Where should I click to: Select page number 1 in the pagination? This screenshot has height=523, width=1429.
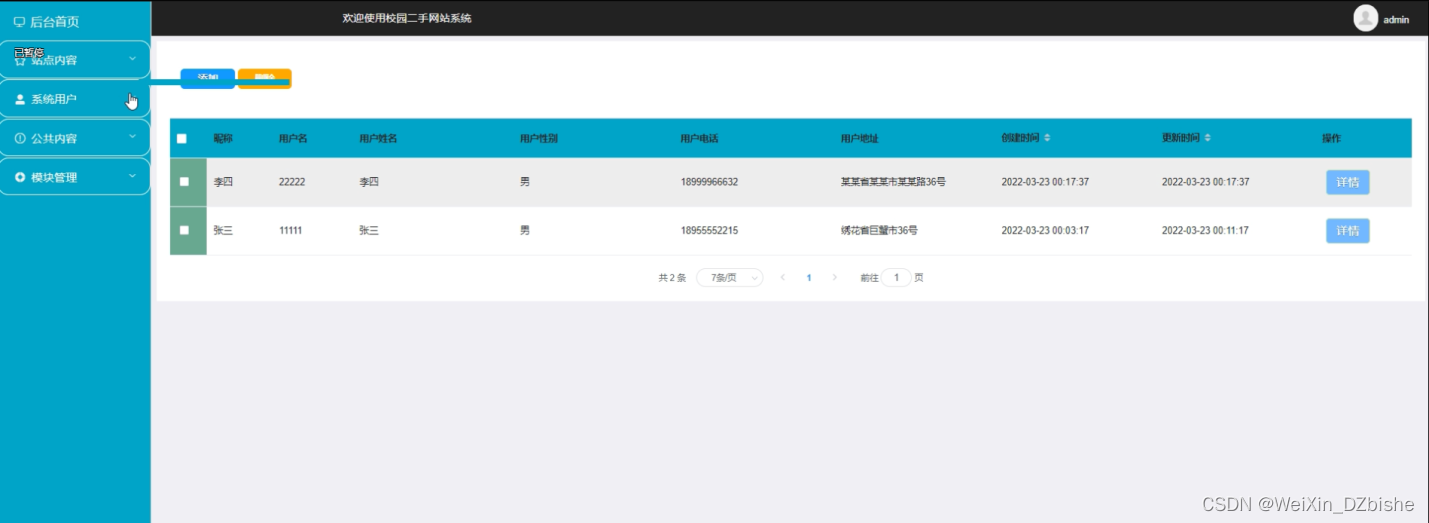[809, 278]
